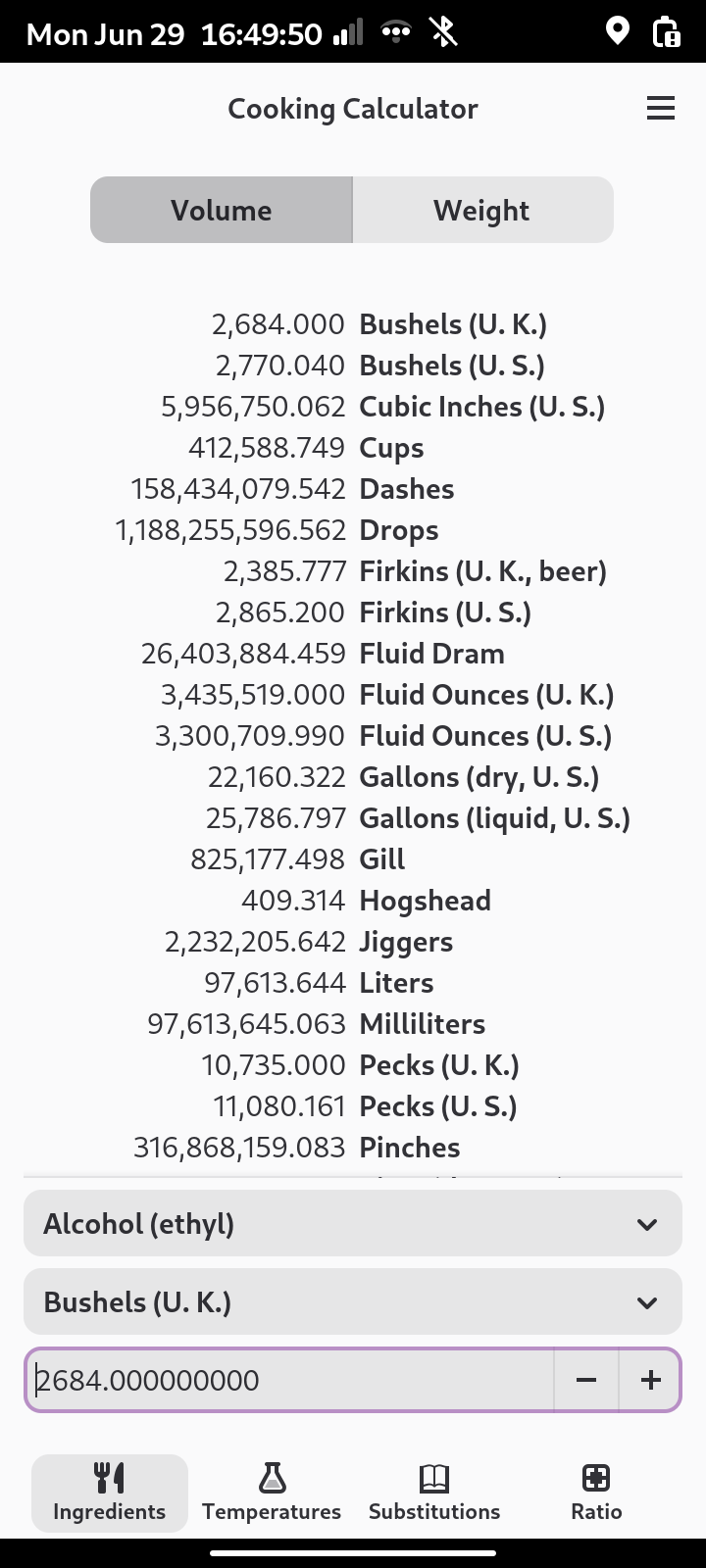Decrease the amount with minus button
Screen dimensions: 706x1568
pyautogui.click(x=586, y=1380)
